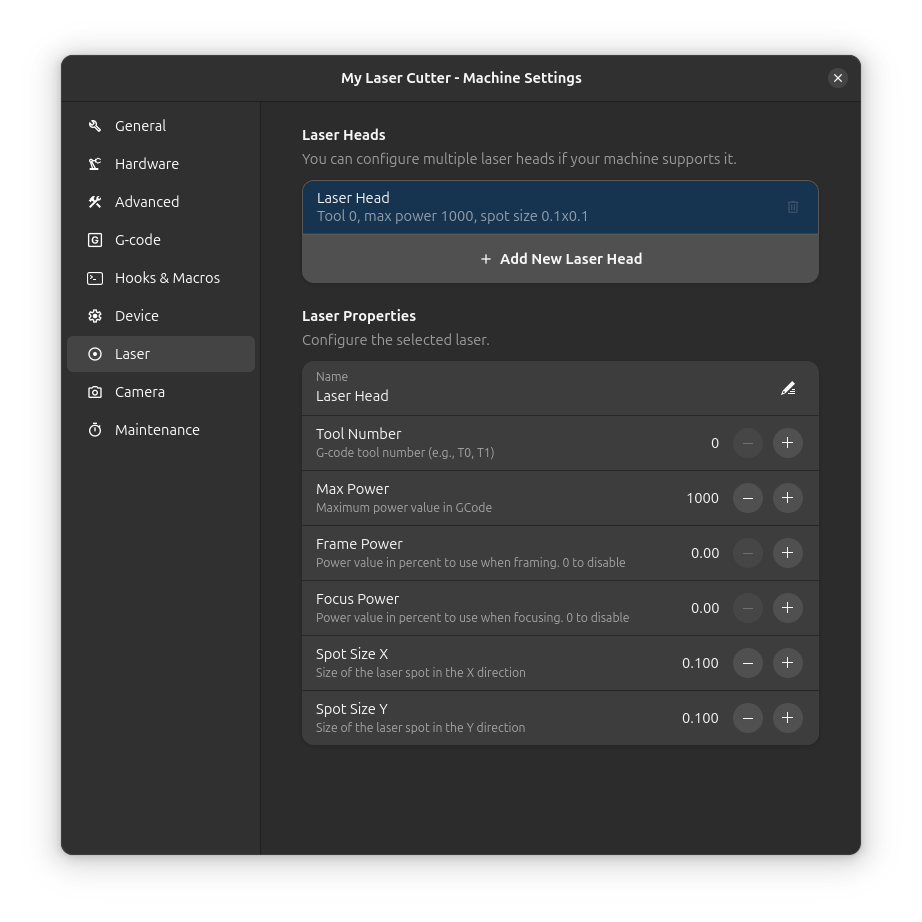This screenshot has height=922, width=922.
Task: Click the edit pencil icon for Name
Action: 788,388
